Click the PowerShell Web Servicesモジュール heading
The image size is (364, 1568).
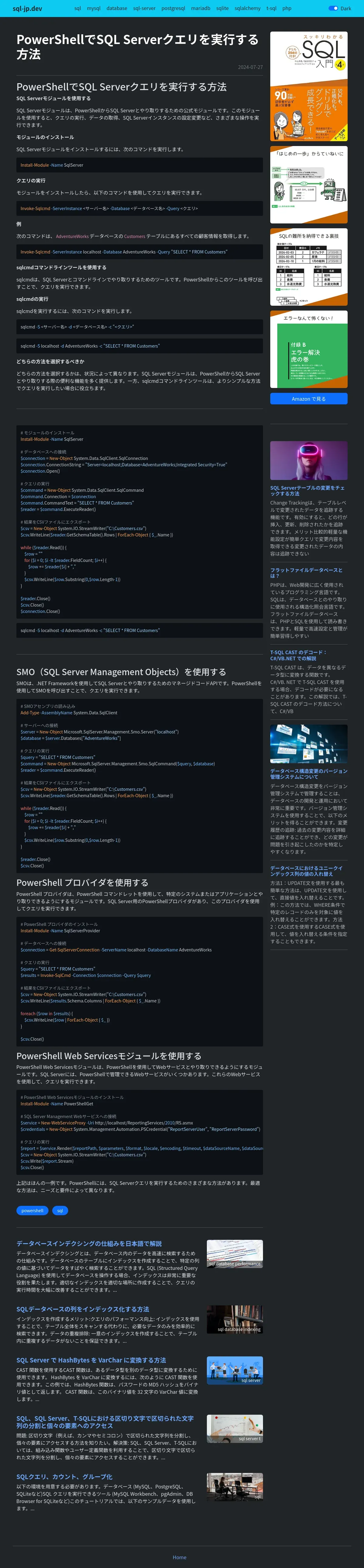(108, 1056)
